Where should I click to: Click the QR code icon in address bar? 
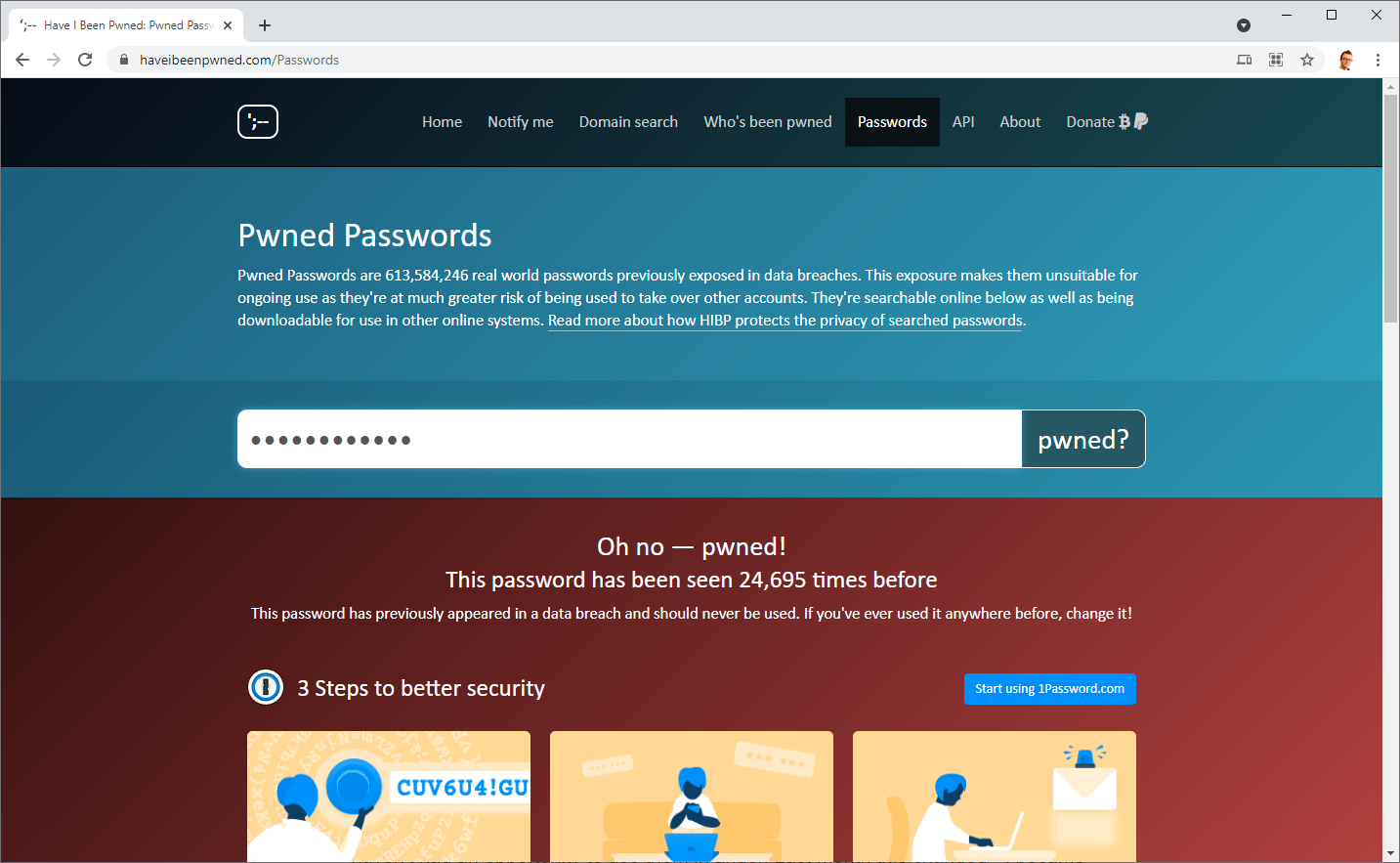click(x=1276, y=60)
